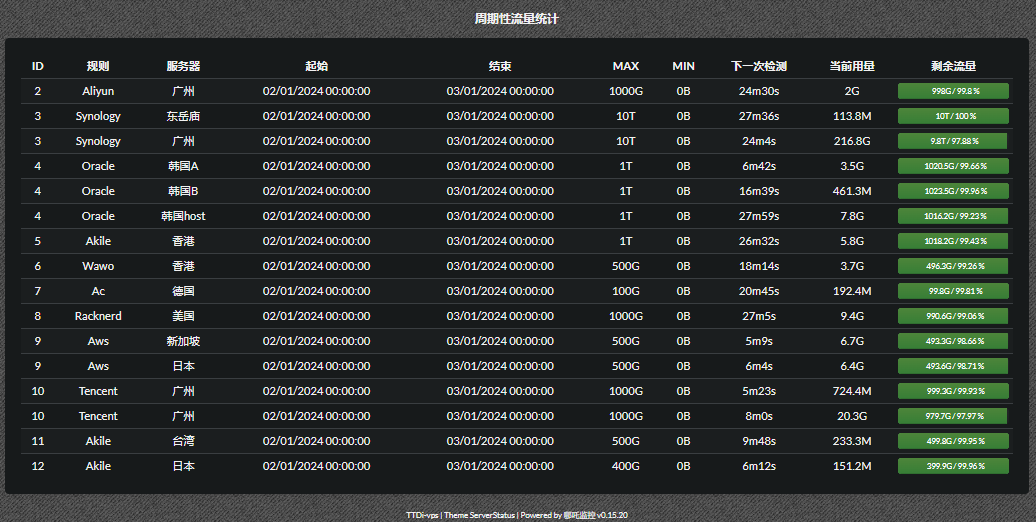Click the 哪吒监控 link in the footer
The height and width of the screenshot is (522, 1036).
[x=579, y=515]
